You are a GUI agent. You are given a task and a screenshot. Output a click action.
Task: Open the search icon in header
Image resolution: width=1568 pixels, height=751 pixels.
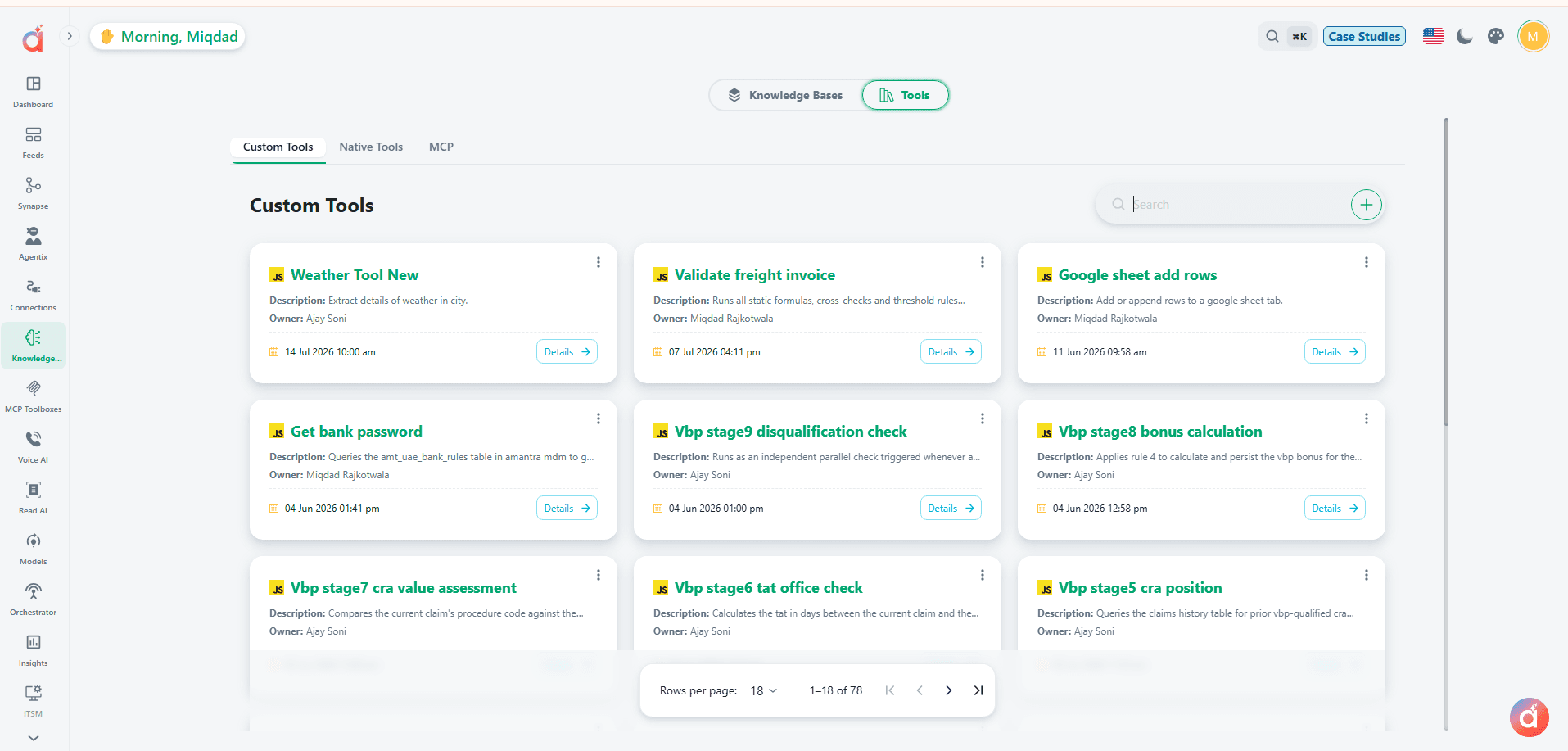1272,36
